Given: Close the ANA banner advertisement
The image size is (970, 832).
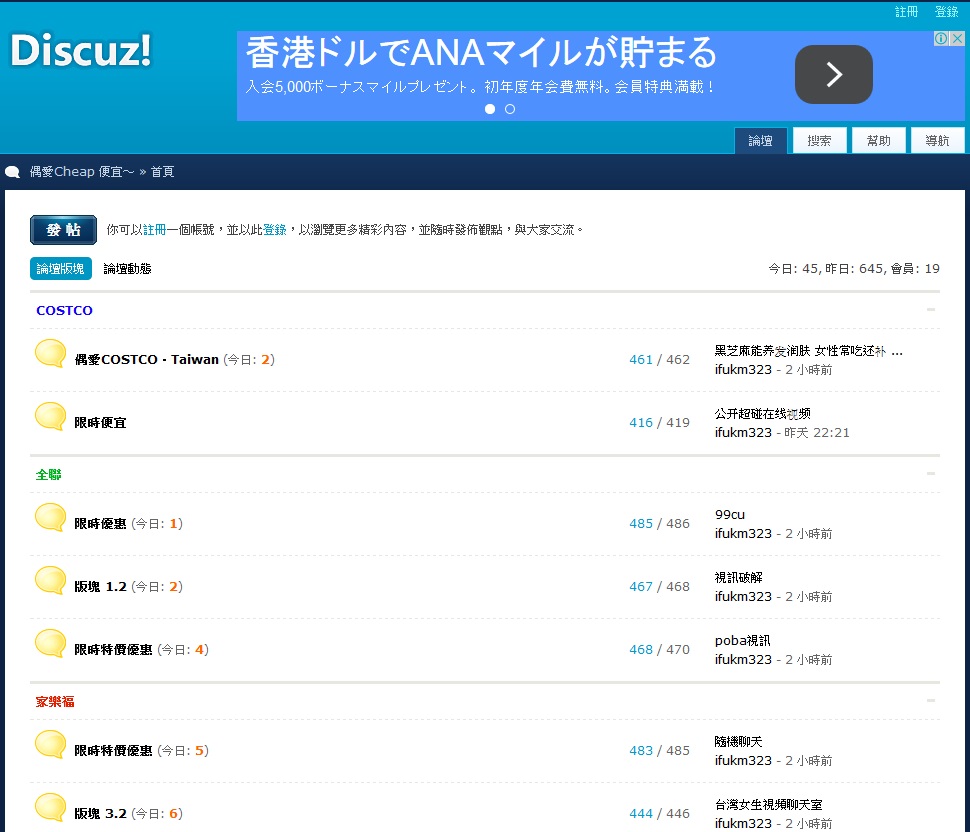Looking at the screenshot, I should tap(957, 38).
